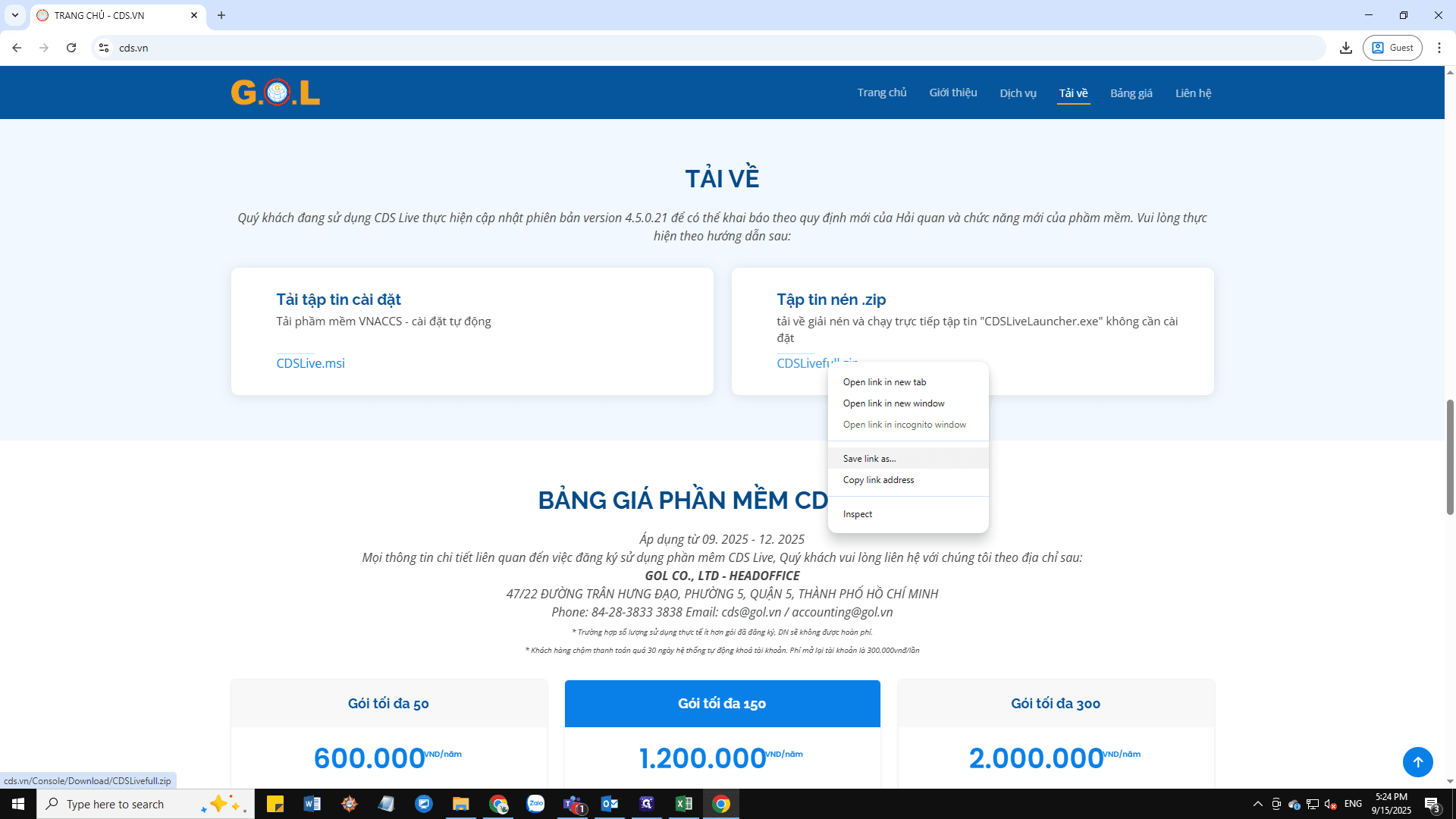
Task: Open the Dịch vụ nav link
Action: tap(1018, 93)
